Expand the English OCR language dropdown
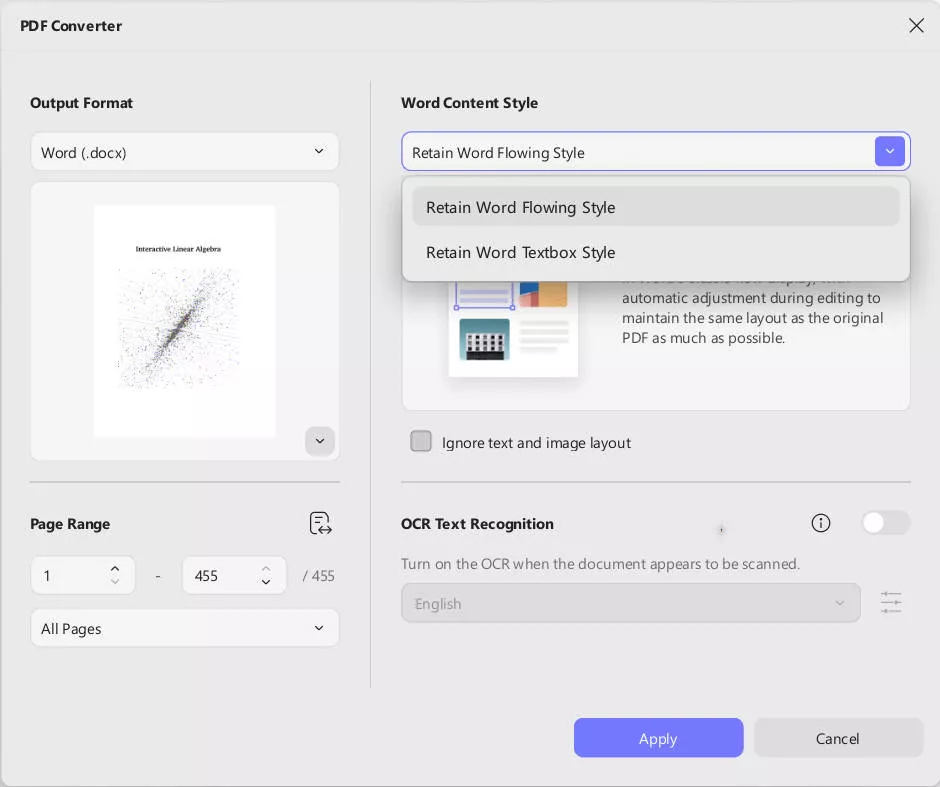The image size is (940, 787). pos(630,603)
